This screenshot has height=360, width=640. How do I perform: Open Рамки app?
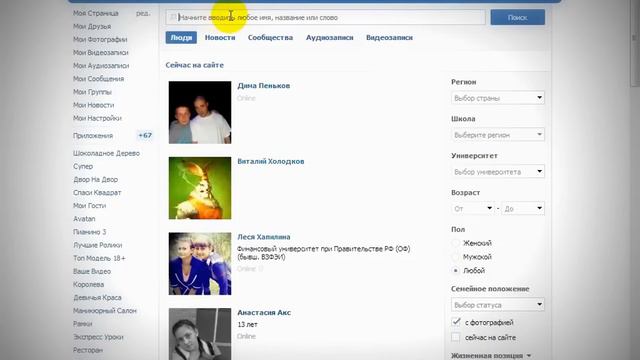tap(82, 324)
